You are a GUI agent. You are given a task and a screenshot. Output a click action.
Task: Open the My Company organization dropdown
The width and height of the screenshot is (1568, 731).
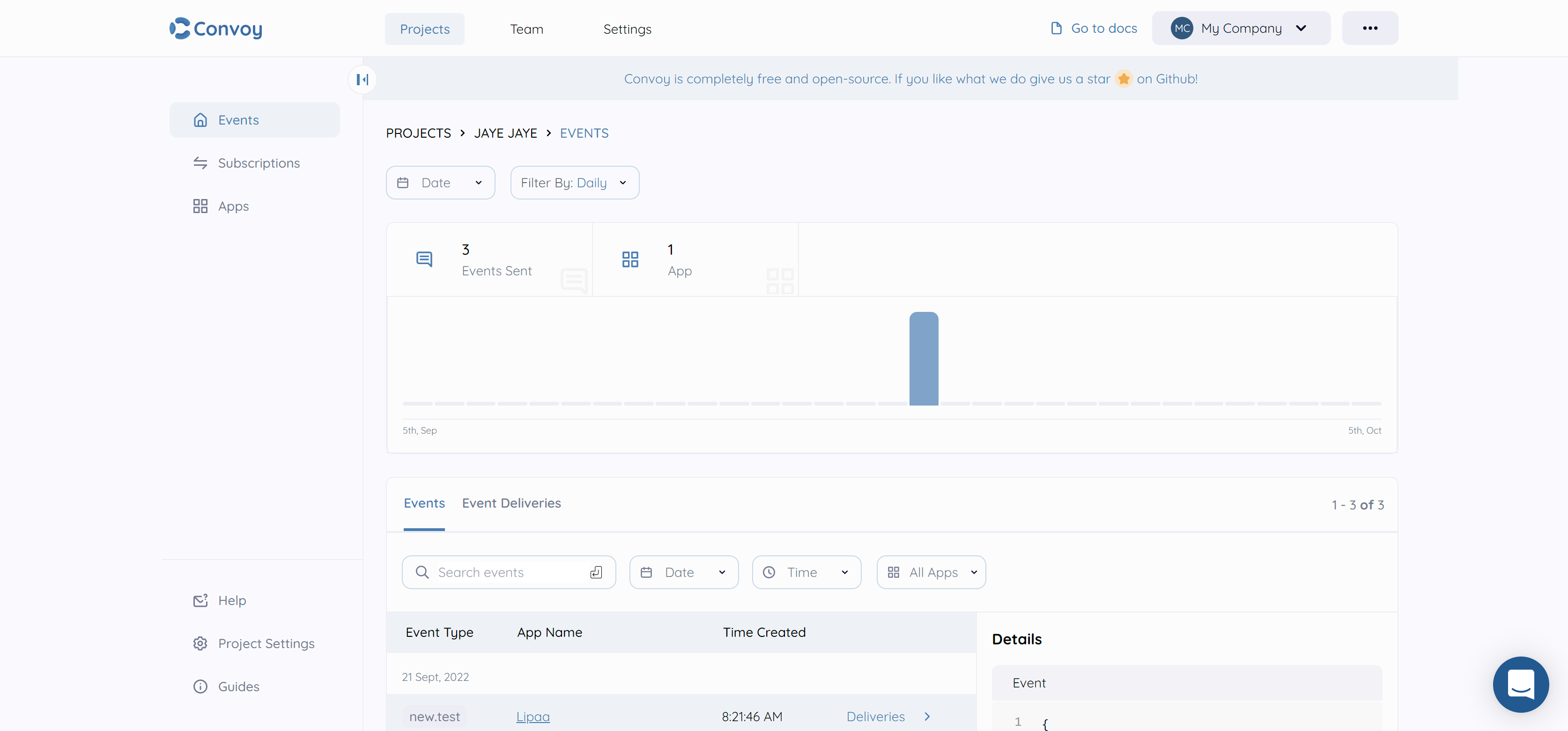(x=1241, y=27)
